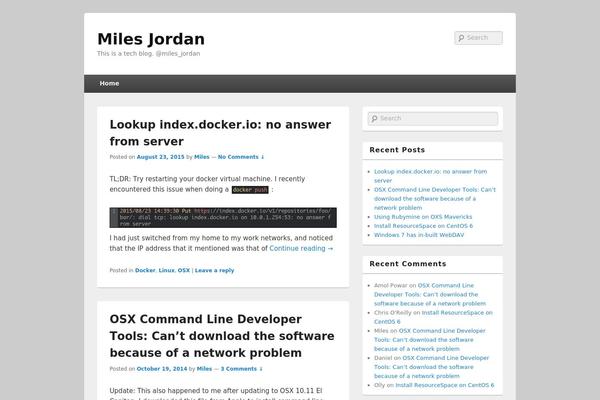Open the OSX category link
Screen dimensions: 600x400
click(184, 270)
